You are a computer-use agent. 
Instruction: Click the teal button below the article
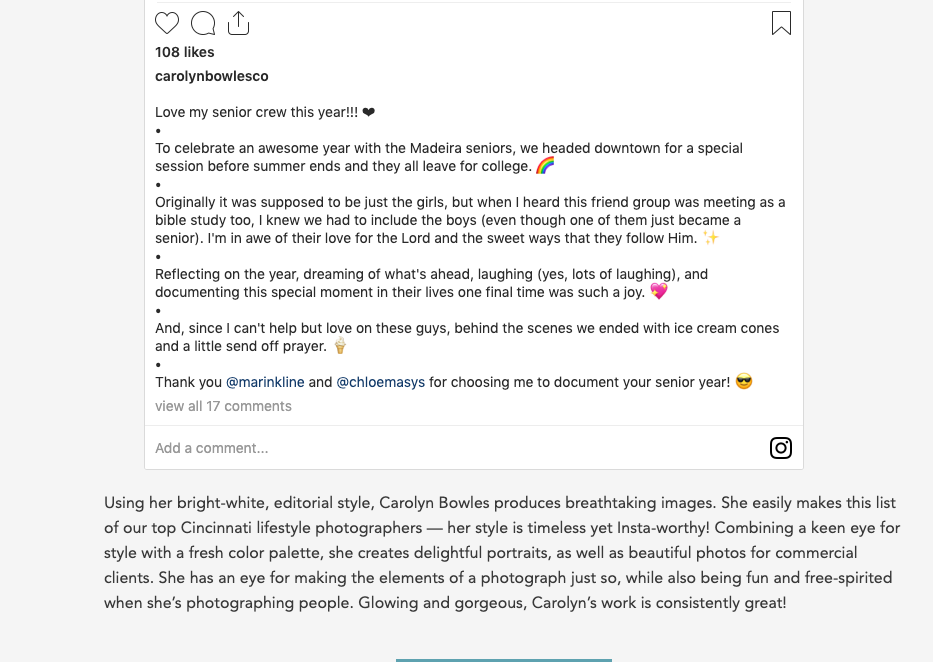pyautogui.click(x=503, y=660)
